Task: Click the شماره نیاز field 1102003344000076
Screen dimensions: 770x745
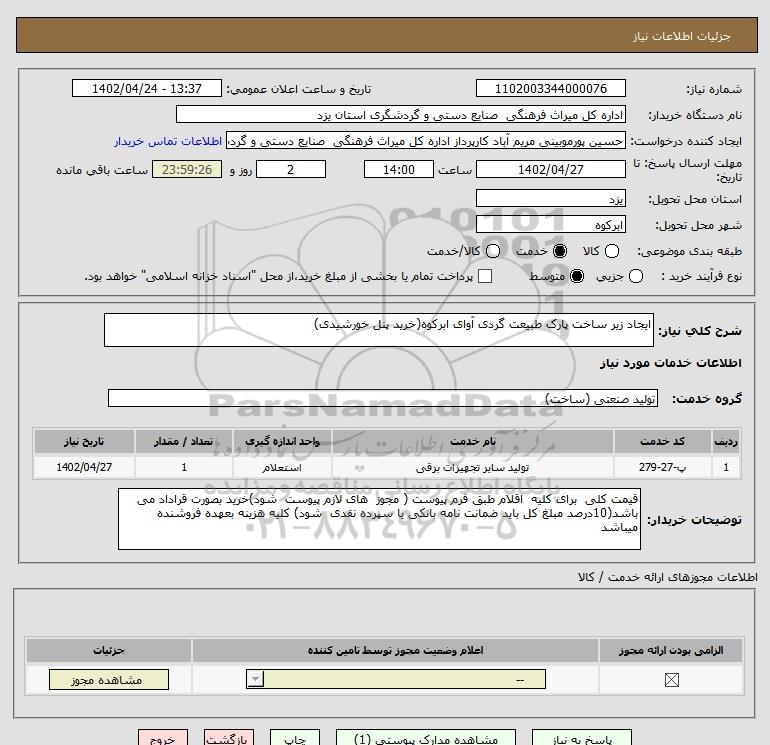Action: (x=550, y=88)
